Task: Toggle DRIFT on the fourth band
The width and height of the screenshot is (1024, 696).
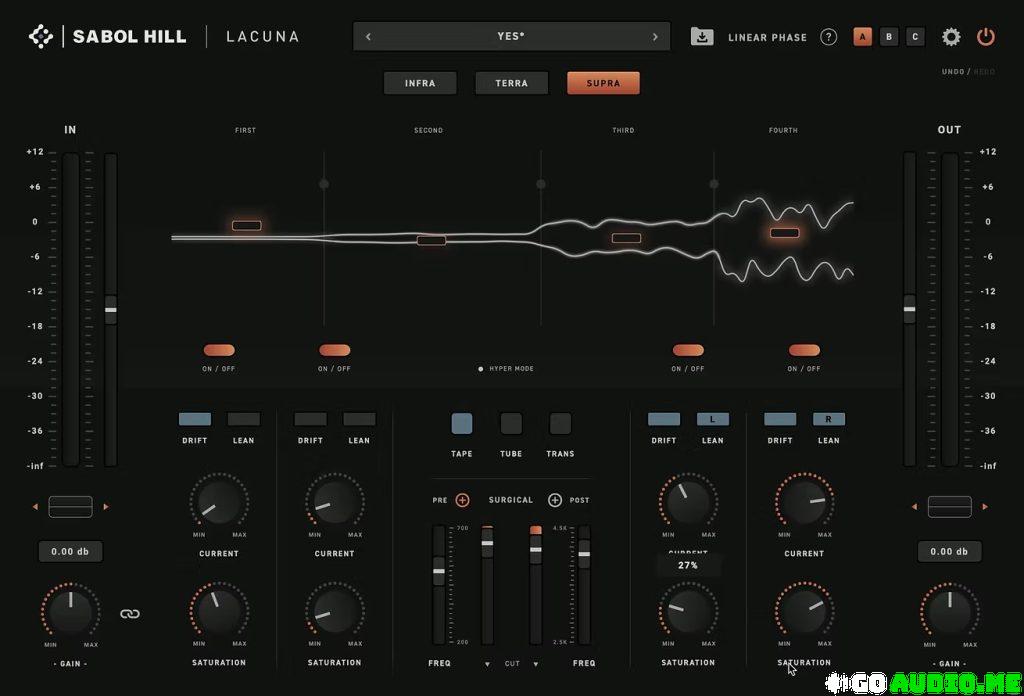Action: click(780, 419)
